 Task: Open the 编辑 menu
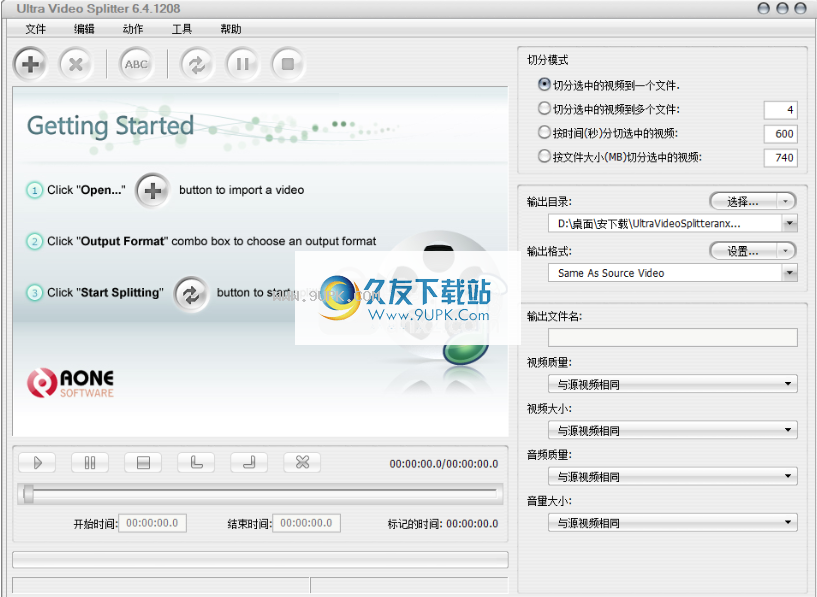point(84,29)
